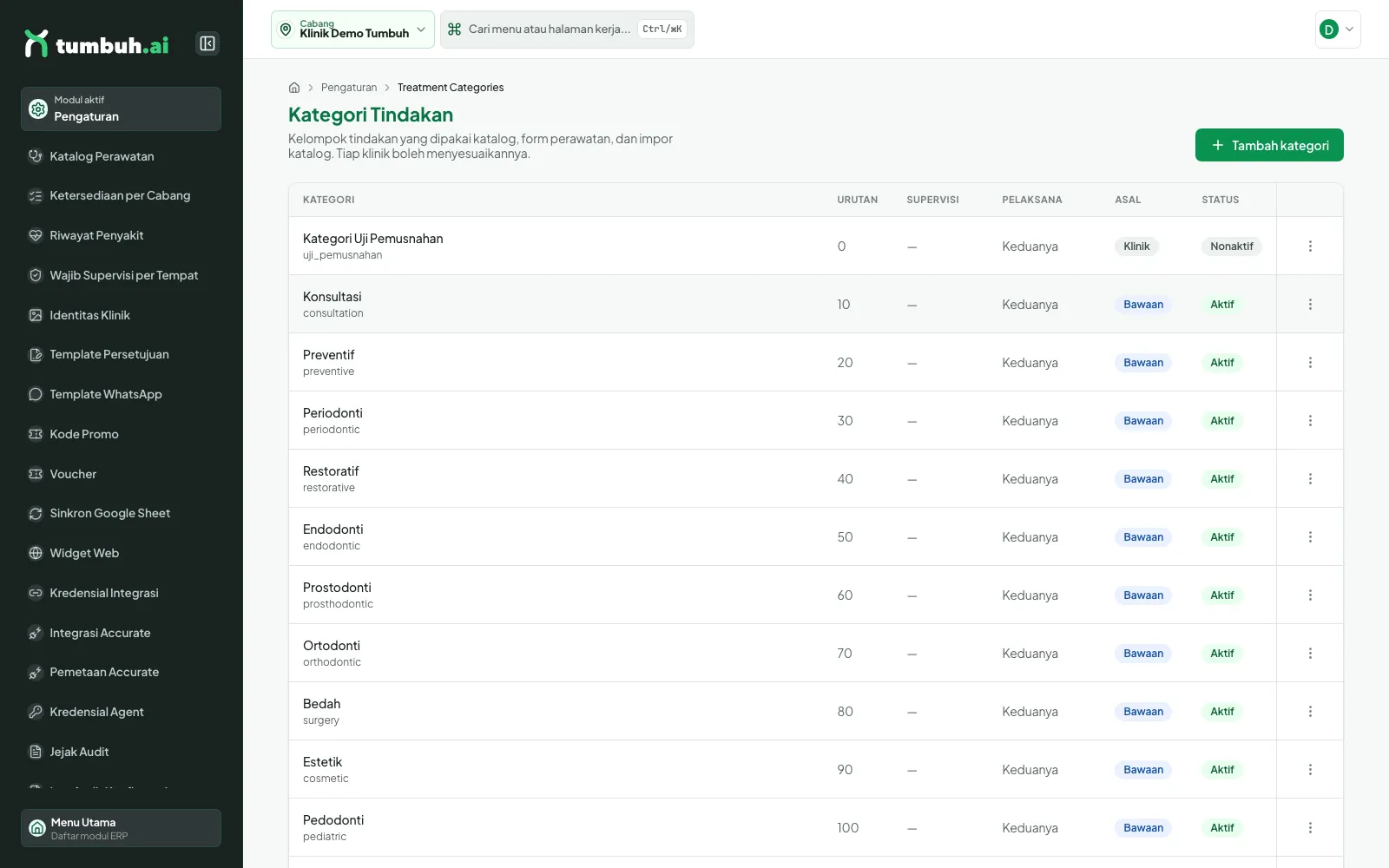The image size is (1389, 868).
Task: Open actions menu for Periodonti row
Action: point(1310,421)
